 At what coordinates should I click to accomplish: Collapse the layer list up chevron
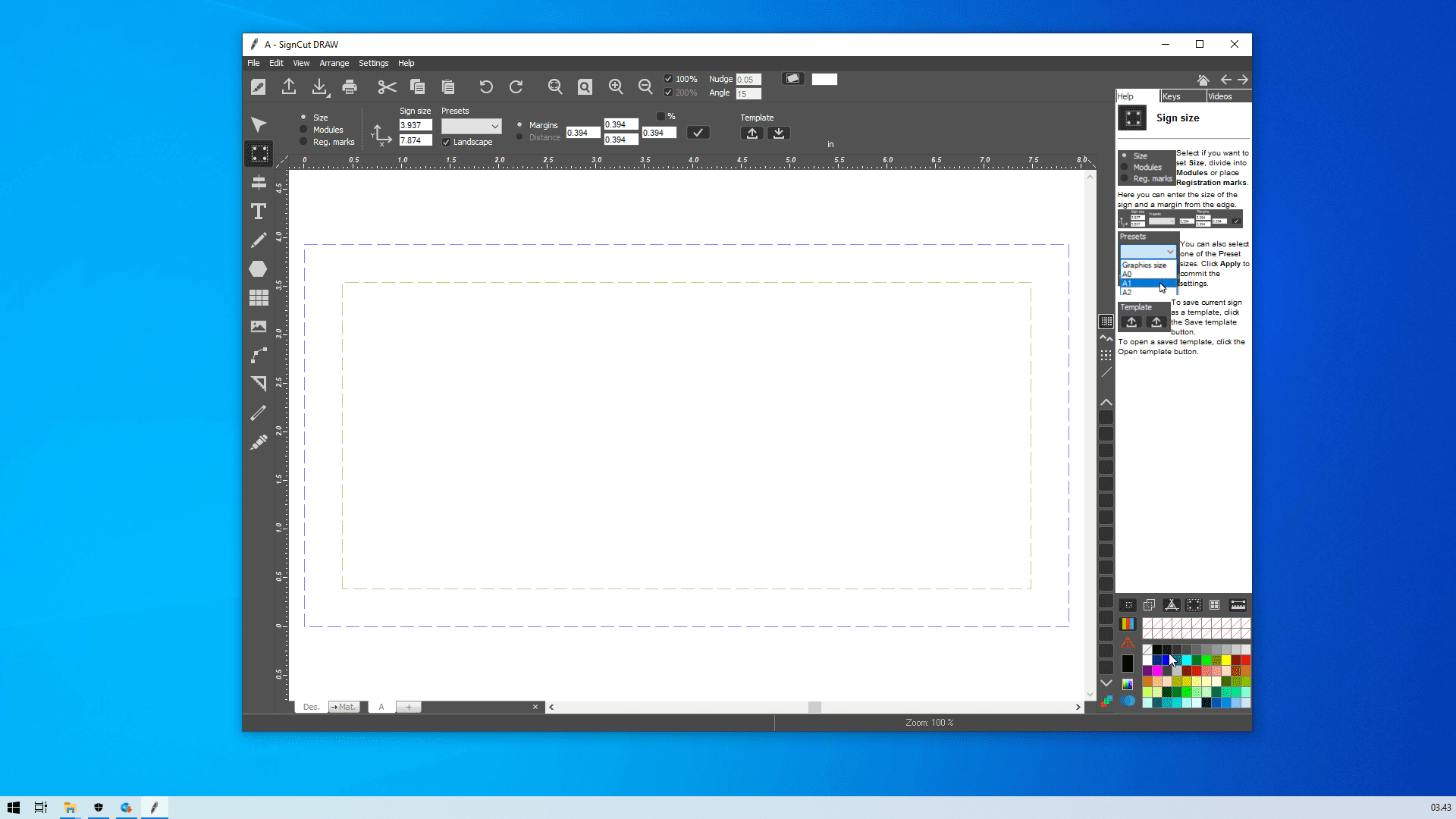(x=1106, y=403)
